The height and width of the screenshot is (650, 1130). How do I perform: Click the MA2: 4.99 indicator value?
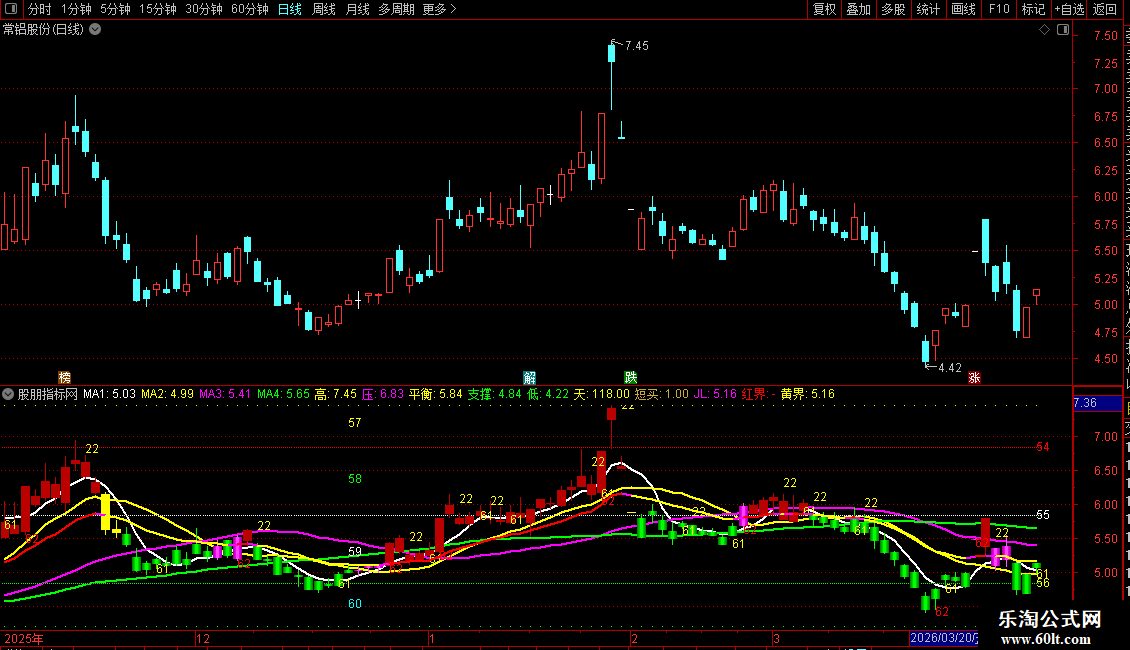point(167,394)
